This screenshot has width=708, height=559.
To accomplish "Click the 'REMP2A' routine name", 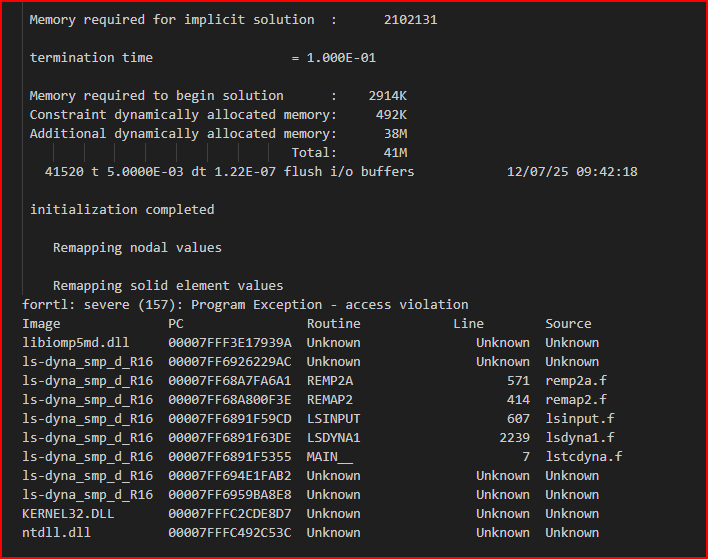I will coord(330,380).
